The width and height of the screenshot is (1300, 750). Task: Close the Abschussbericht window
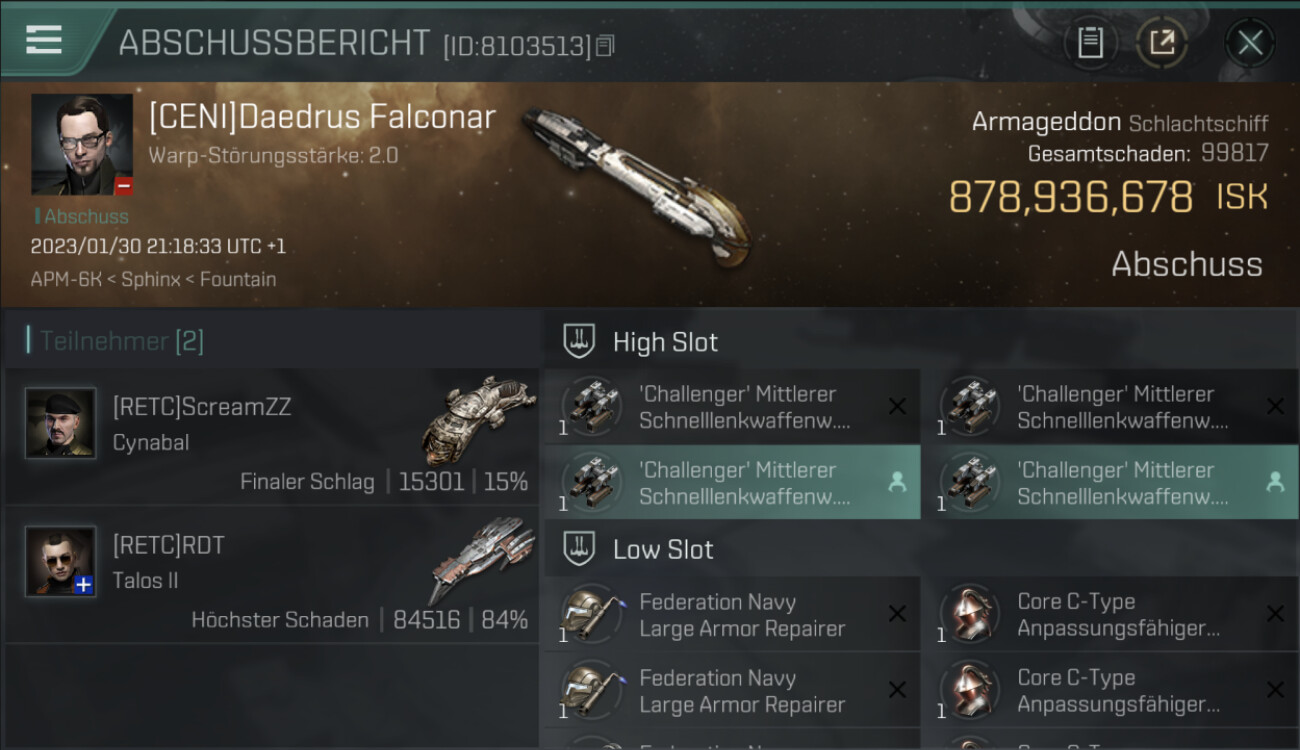coord(1249,42)
